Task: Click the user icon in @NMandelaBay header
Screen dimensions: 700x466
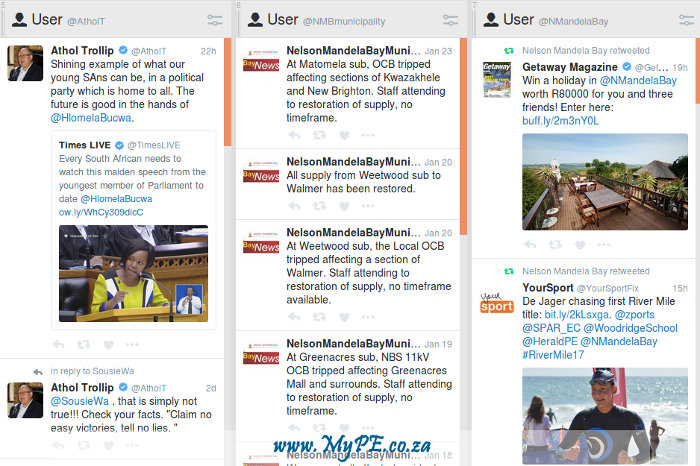Action: (491, 20)
